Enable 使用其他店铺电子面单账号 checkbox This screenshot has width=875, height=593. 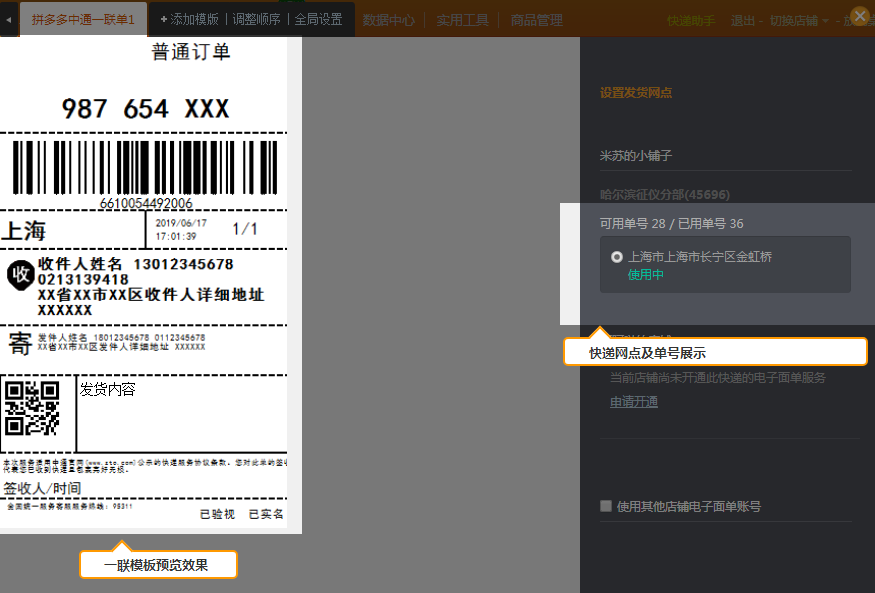pyautogui.click(x=606, y=506)
